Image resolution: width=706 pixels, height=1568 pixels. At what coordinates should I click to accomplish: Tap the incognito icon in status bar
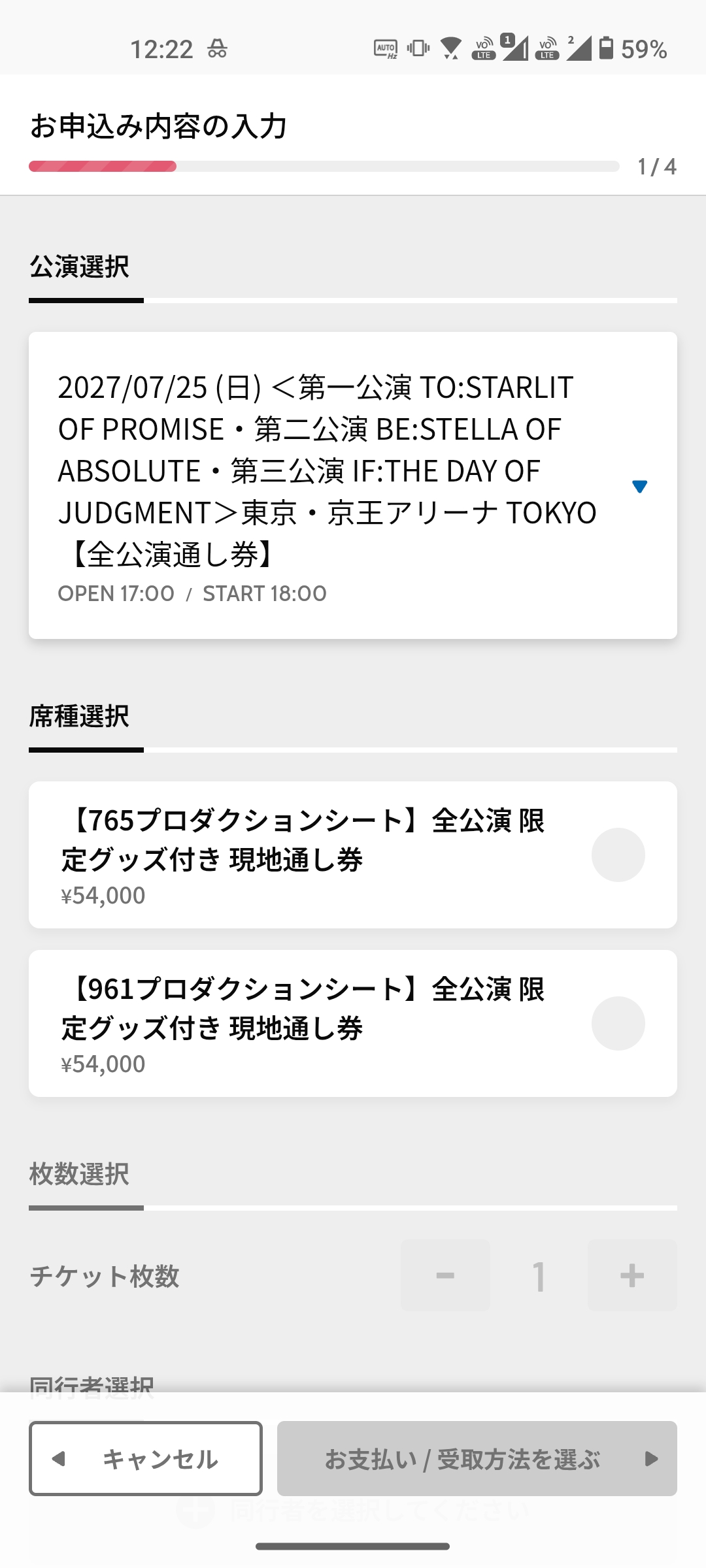[x=217, y=49]
